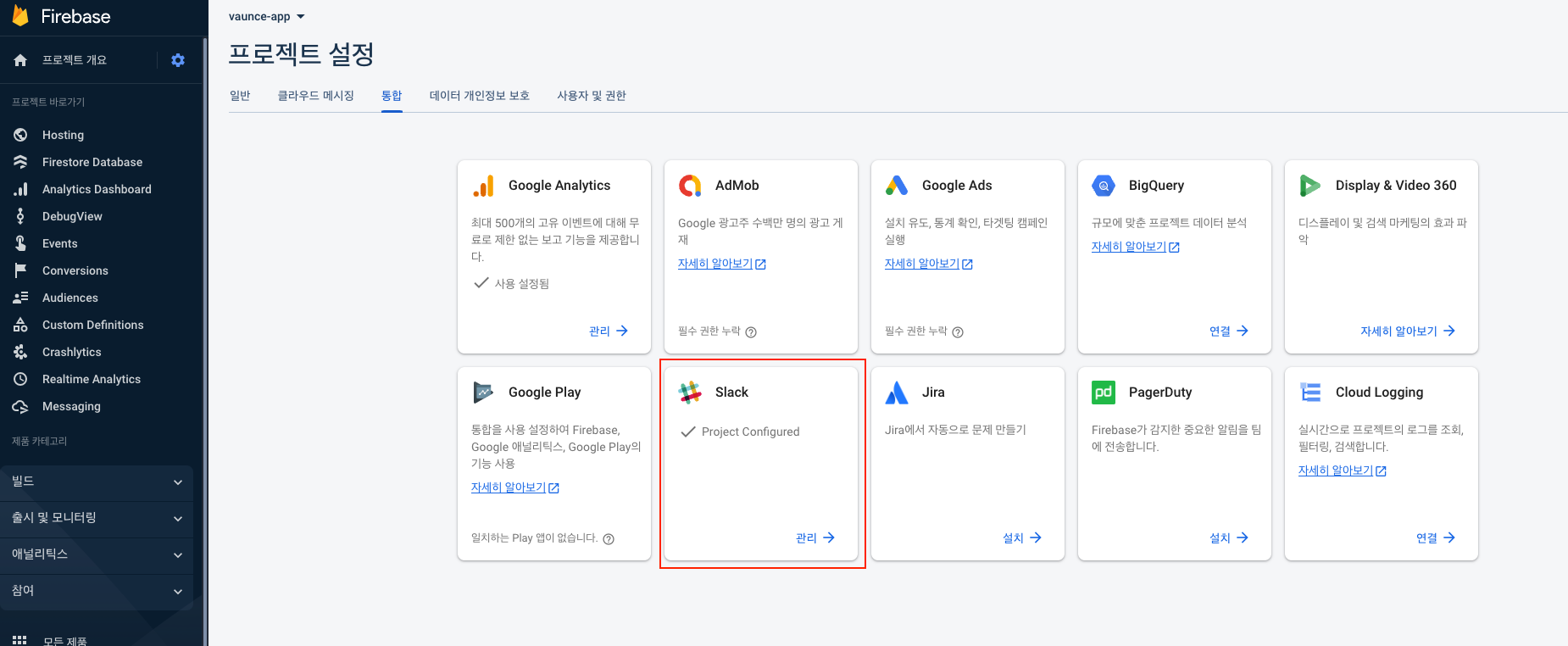Click 관리 on the Slack card
This screenshot has width=1568, height=646.
815,537
